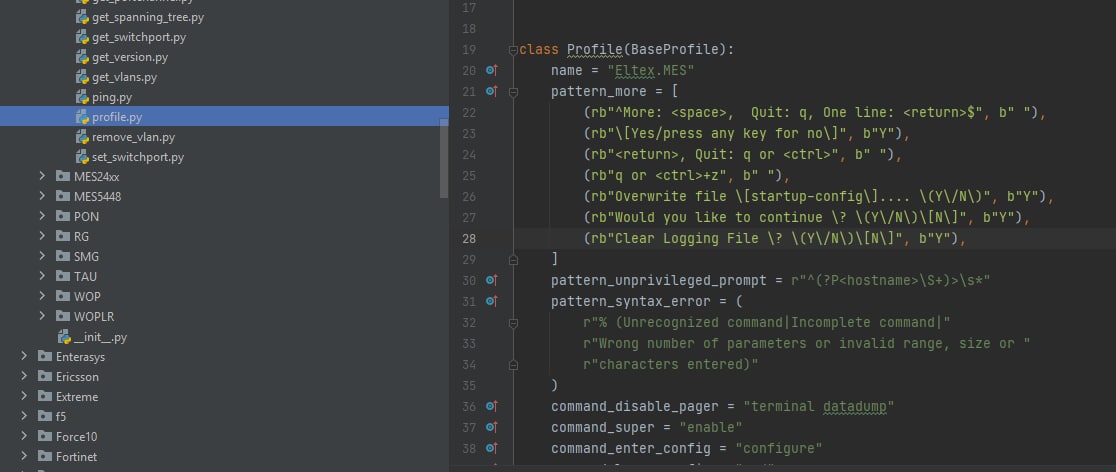This screenshot has width=1116, height=472.
Task: Click Python file icon of remove_vlan.py
Action: pyautogui.click(x=82, y=137)
